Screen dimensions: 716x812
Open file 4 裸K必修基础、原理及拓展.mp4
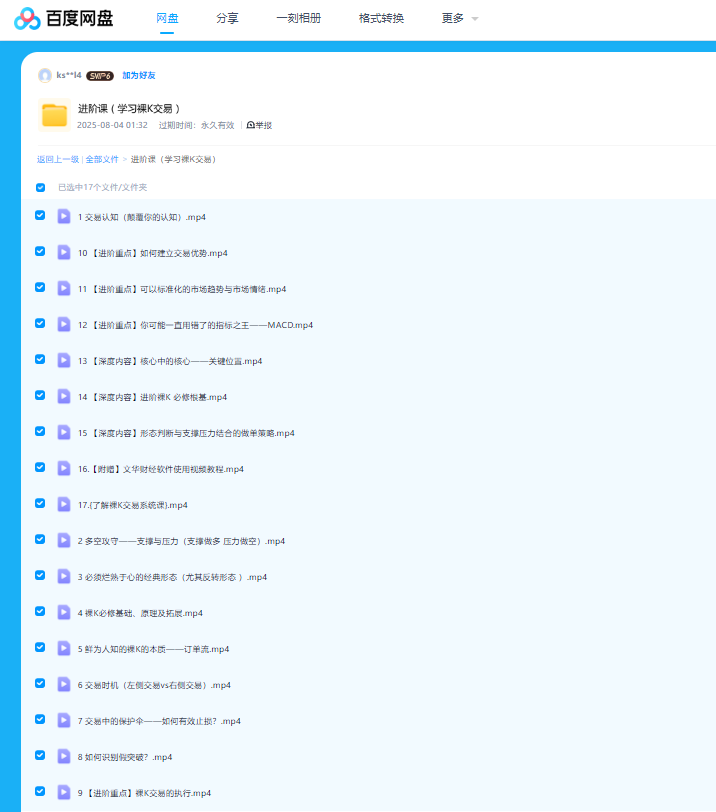tap(140, 613)
